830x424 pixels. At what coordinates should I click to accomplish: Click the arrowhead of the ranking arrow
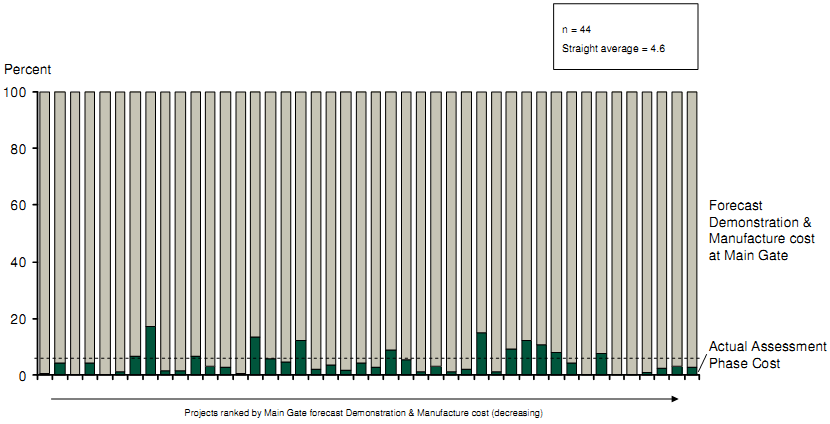(677, 398)
